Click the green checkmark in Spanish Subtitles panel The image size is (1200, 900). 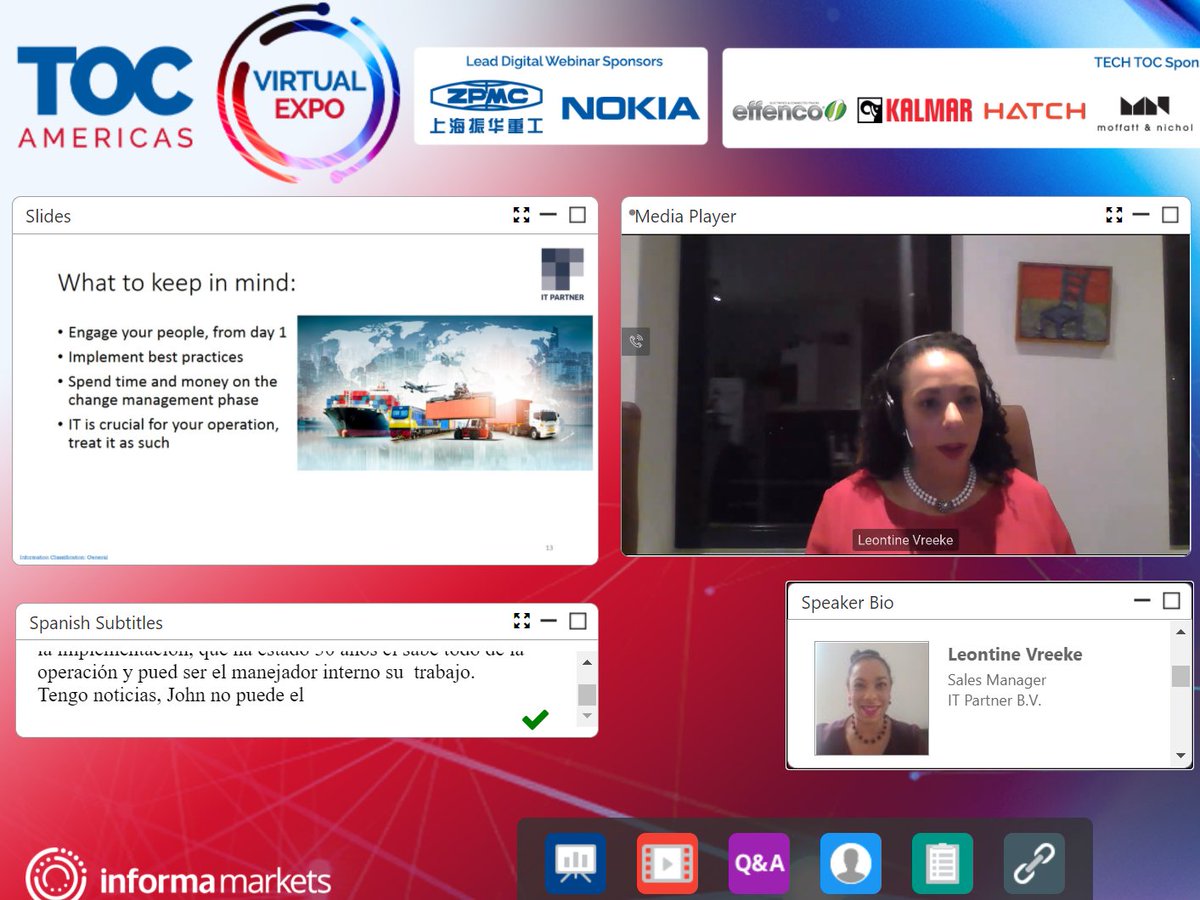[536, 718]
